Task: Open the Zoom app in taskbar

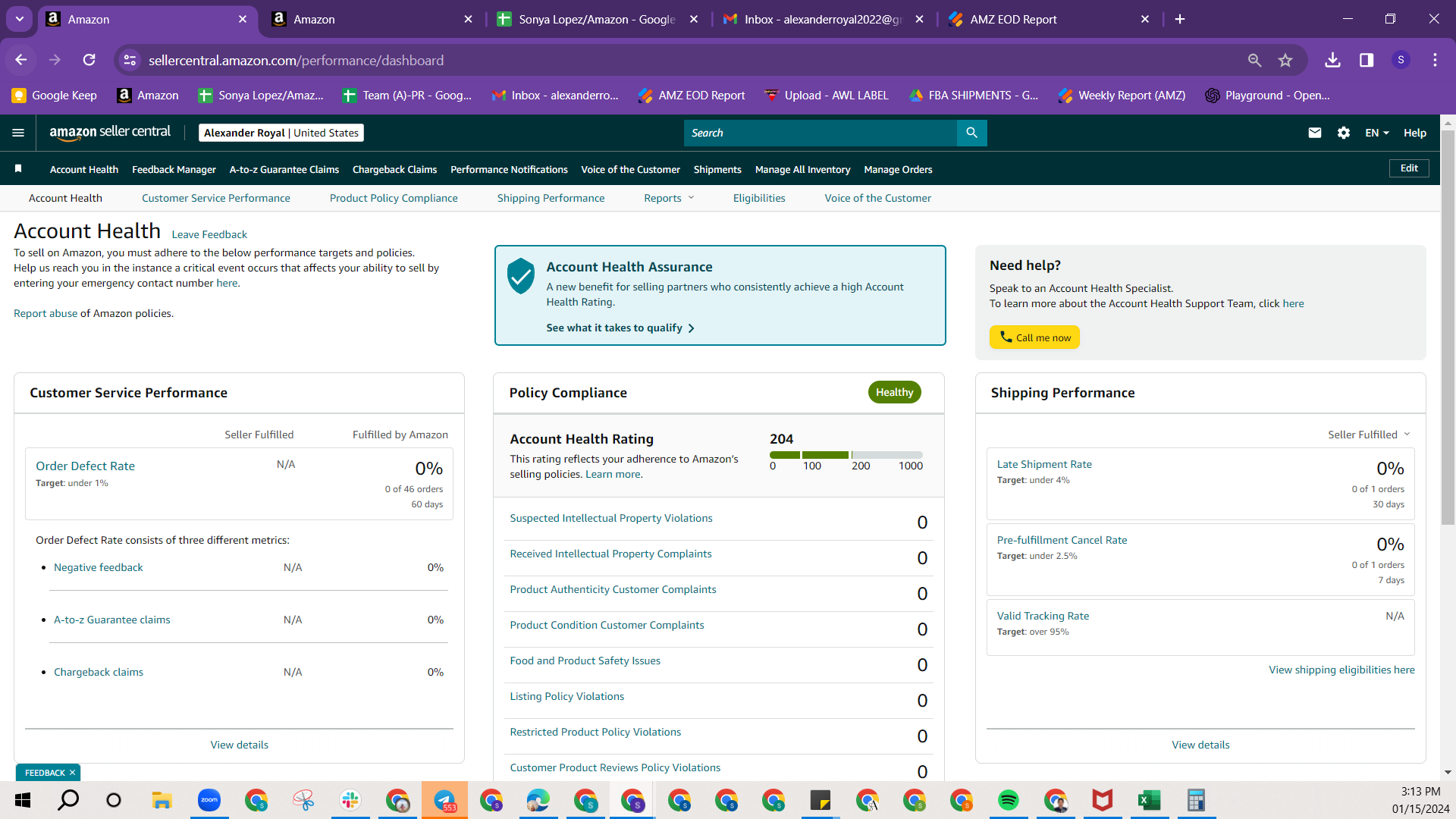Action: pos(209,800)
